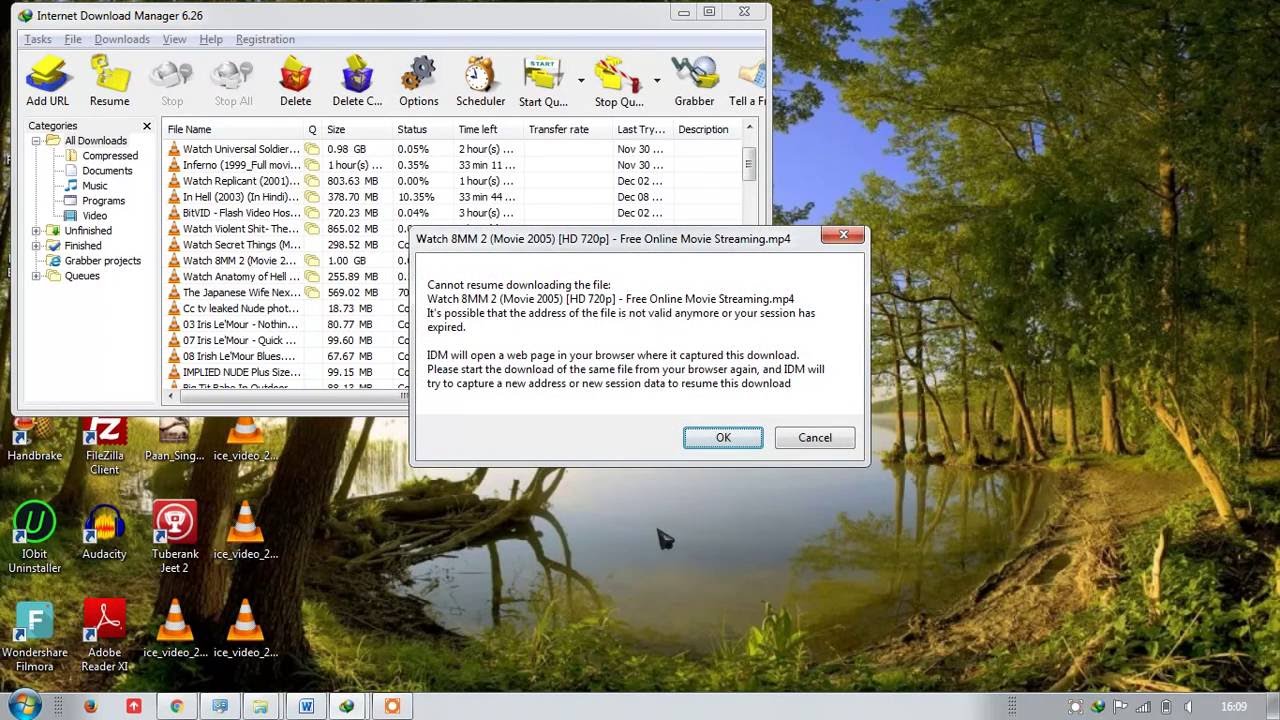Click the Action Center flag tray icon
1280x720 pixels.
[x=1120, y=707]
